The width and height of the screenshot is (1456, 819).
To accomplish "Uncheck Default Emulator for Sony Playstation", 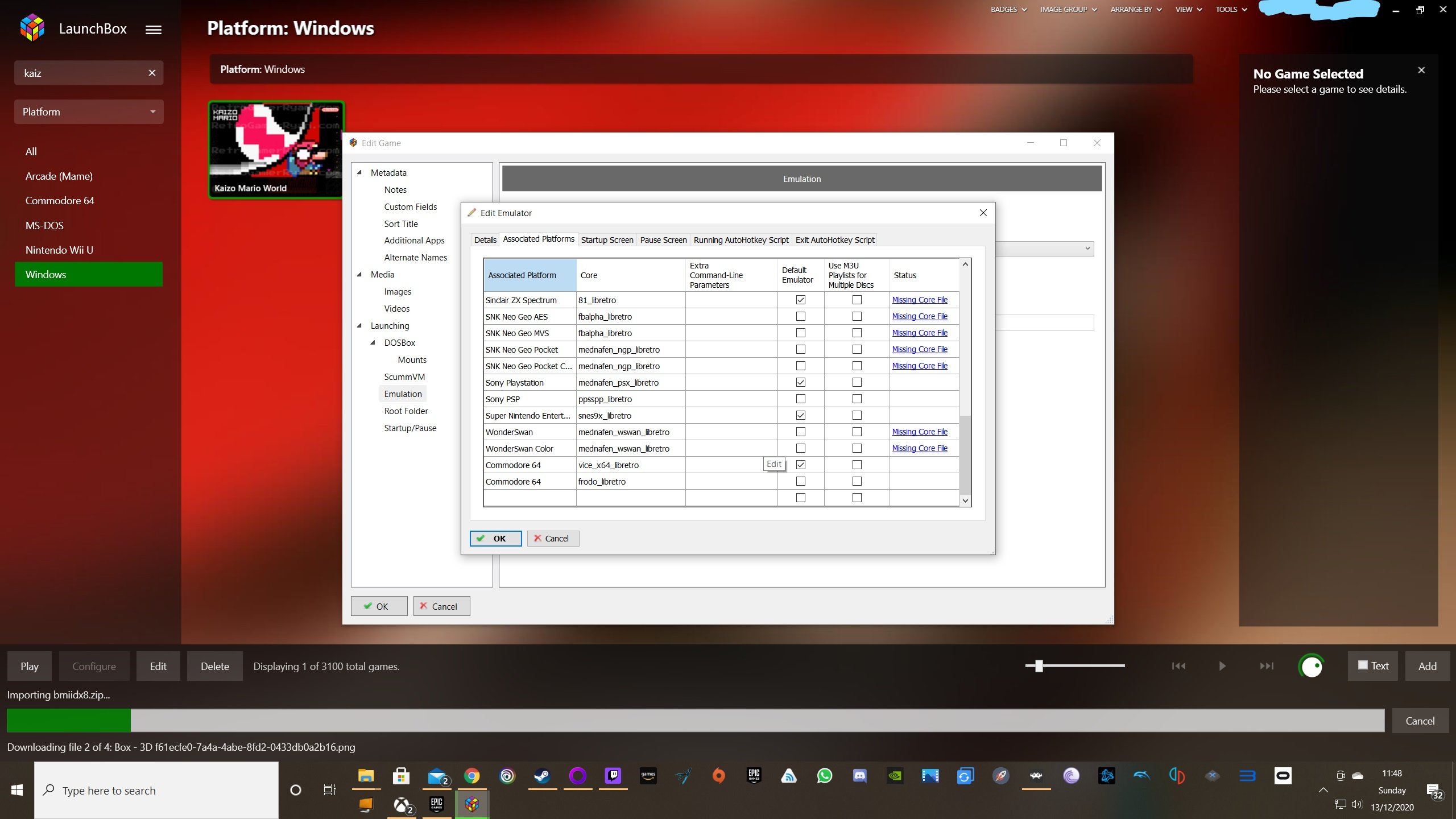I will [x=801, y=382].
